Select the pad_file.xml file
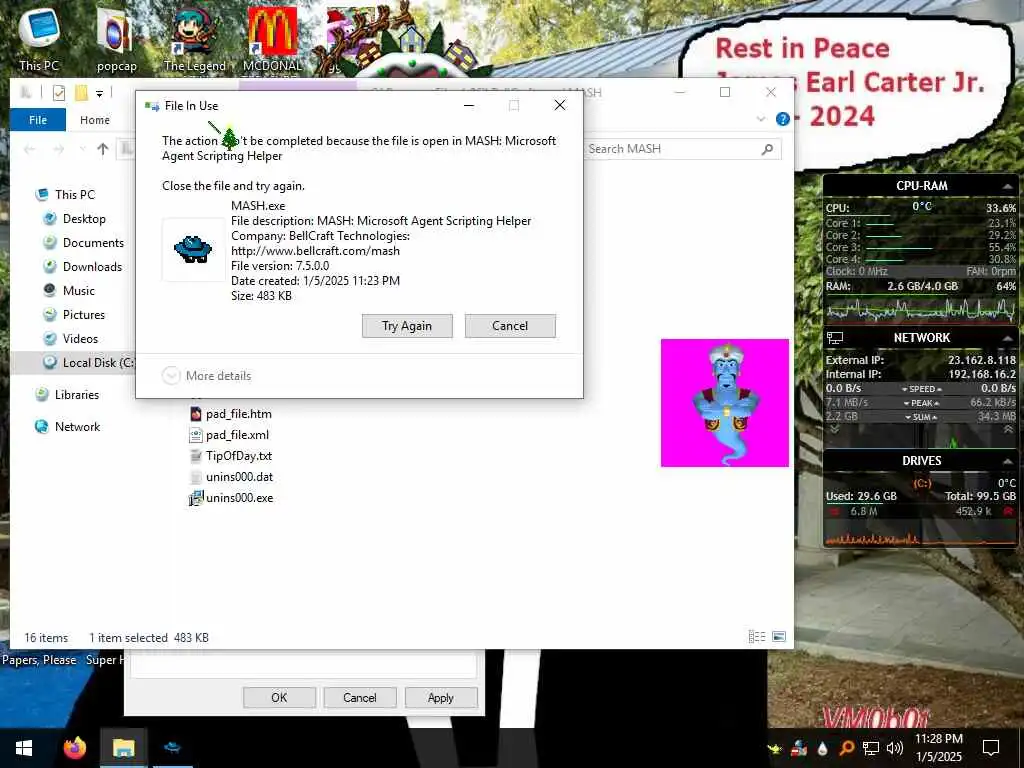1024x768 pixels. (x=229, y=434)
